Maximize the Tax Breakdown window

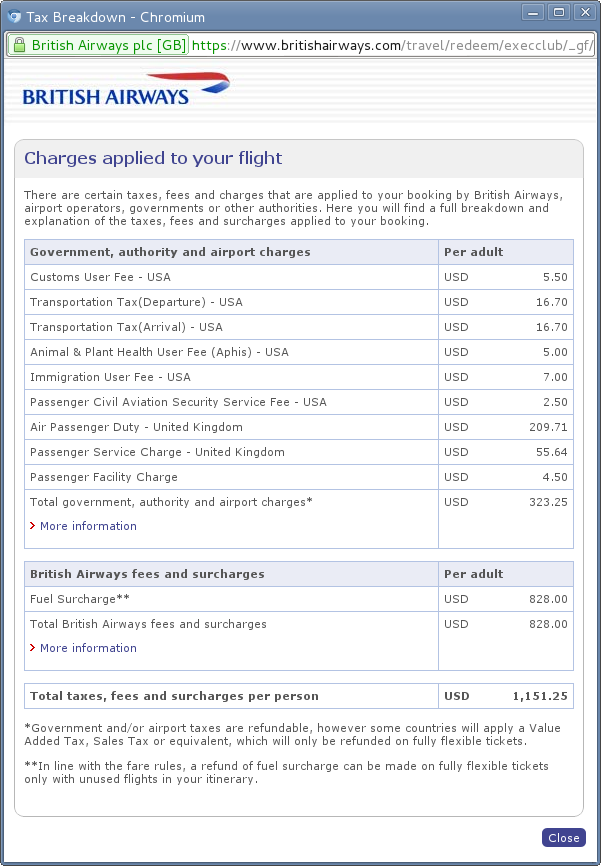tap(559, 13)
